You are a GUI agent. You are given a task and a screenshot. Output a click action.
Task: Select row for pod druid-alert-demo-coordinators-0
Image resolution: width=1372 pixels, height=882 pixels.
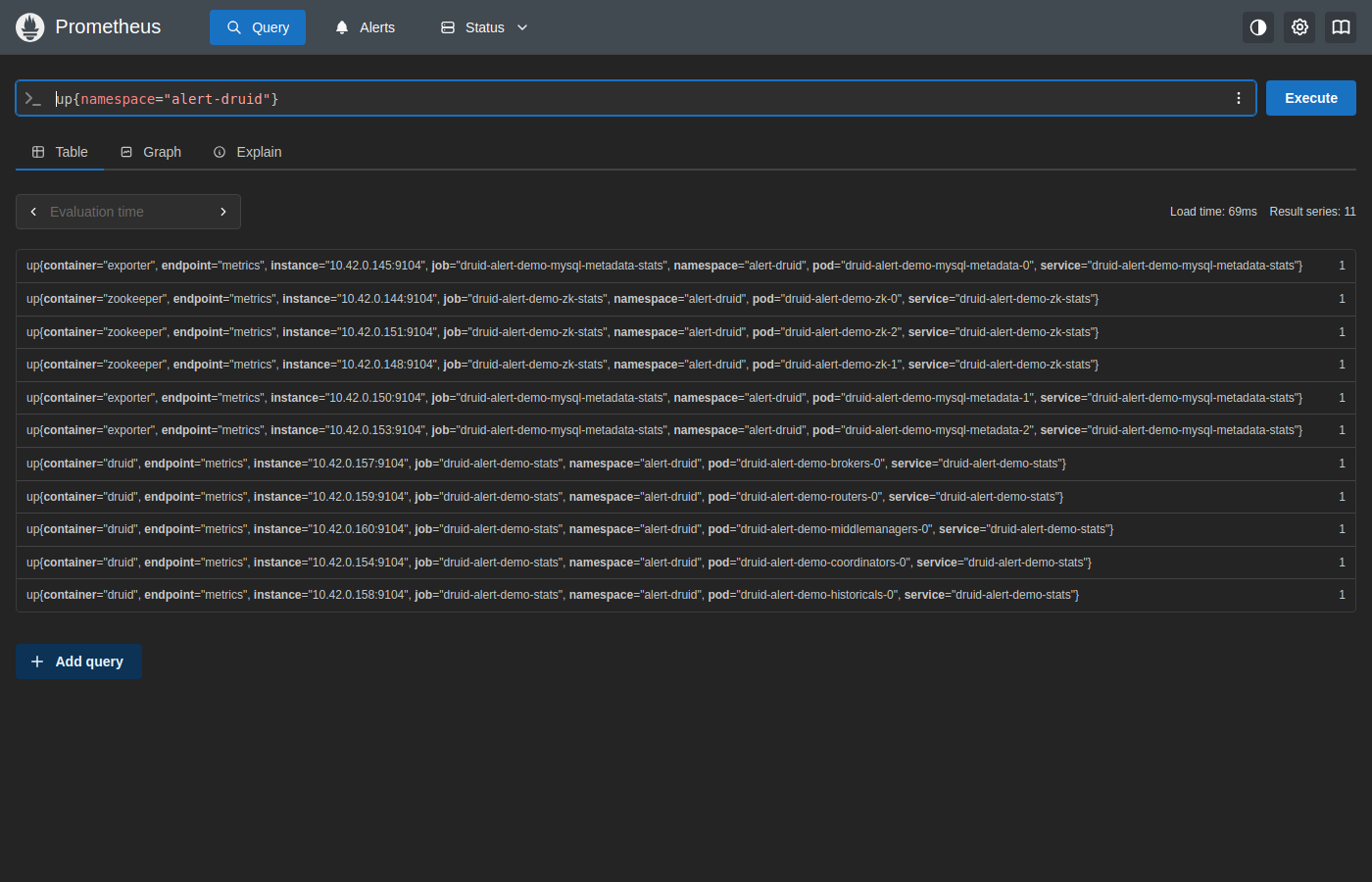point(686,563)
